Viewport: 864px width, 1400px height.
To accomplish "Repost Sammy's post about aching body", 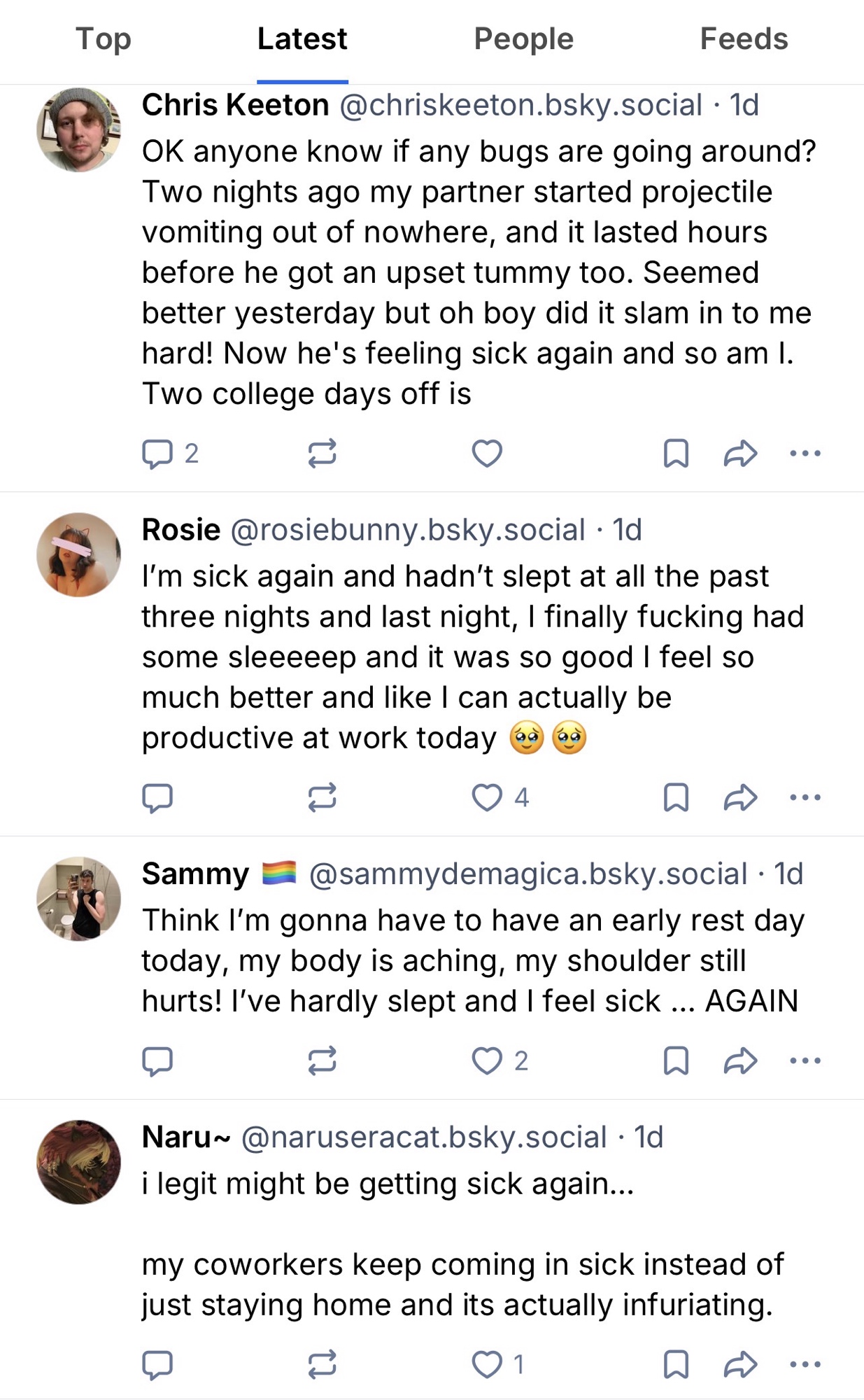I will pyautogui.click(x=323, y=1060).
